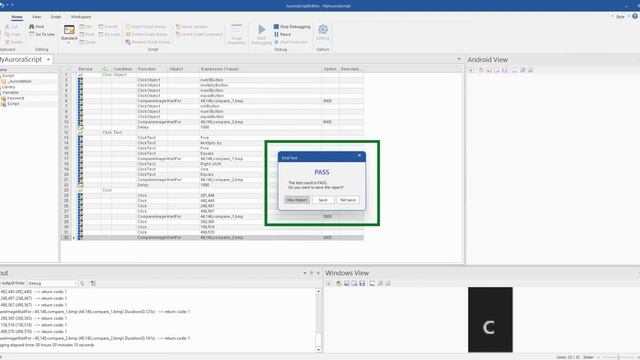The image size is (640, 360).
Task: Click the clear output icon beside Debug combo
Action: 83,283
